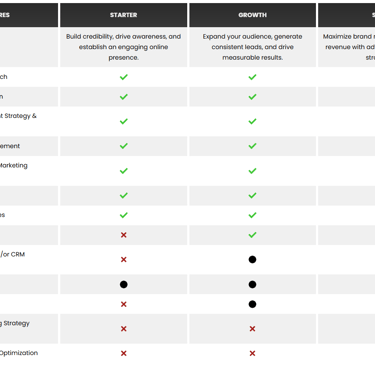Click Growth's red X in the Strategy row

click(x=252, y=329)
